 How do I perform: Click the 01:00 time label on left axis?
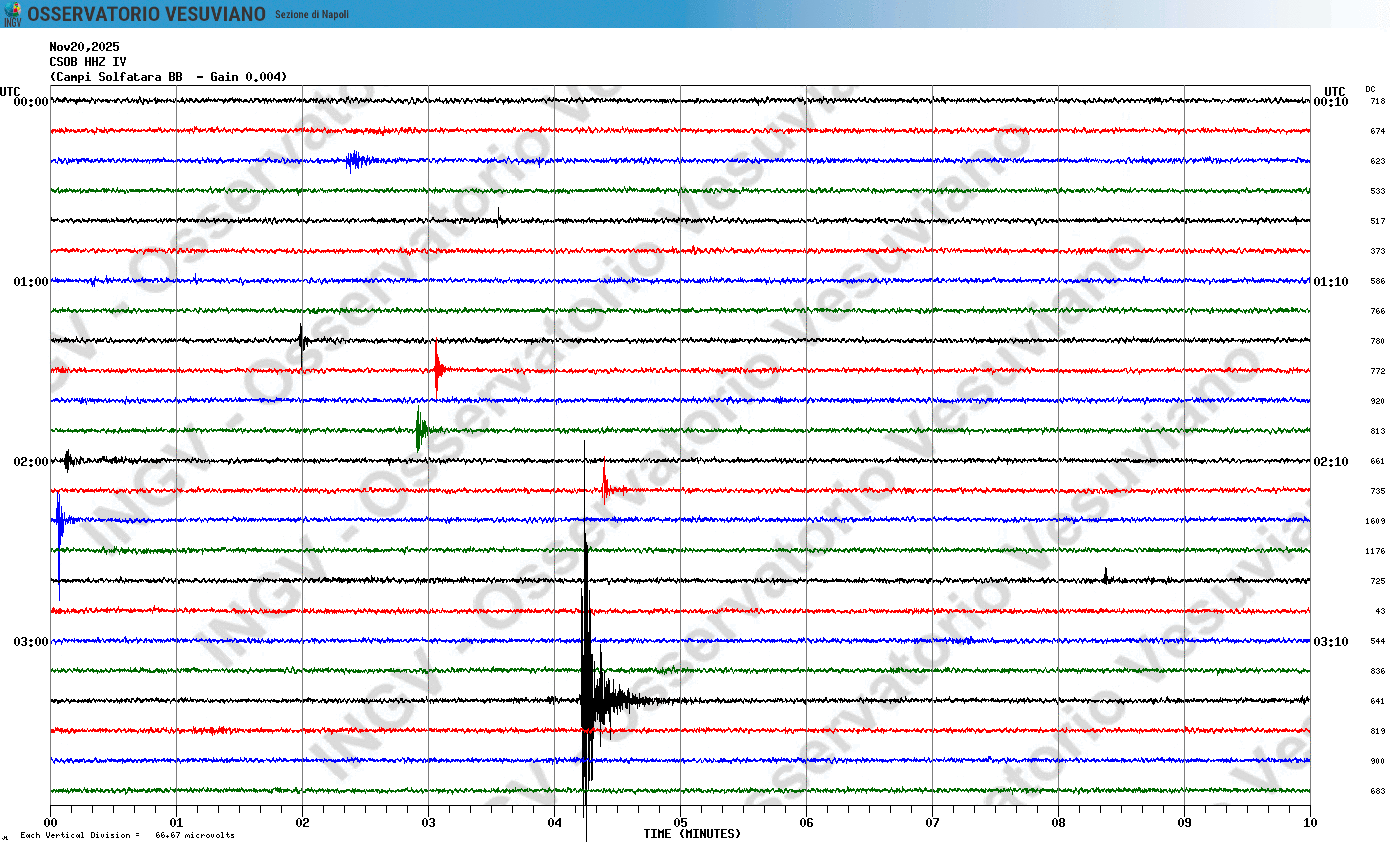[x=30, y=282]
